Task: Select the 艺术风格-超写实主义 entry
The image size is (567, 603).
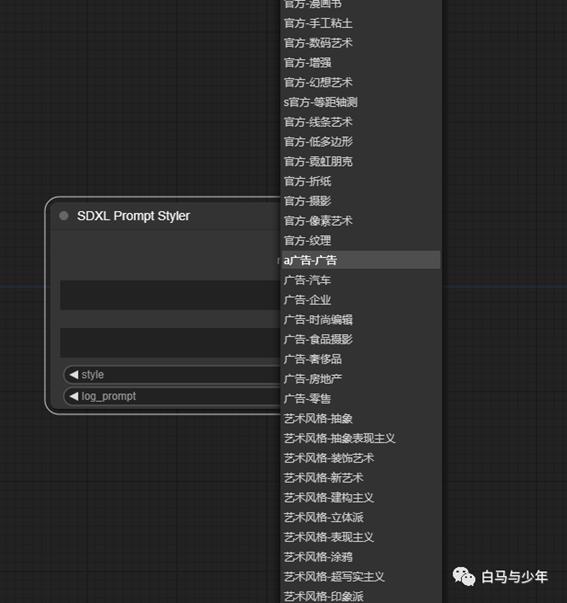Action: (361, 576)
